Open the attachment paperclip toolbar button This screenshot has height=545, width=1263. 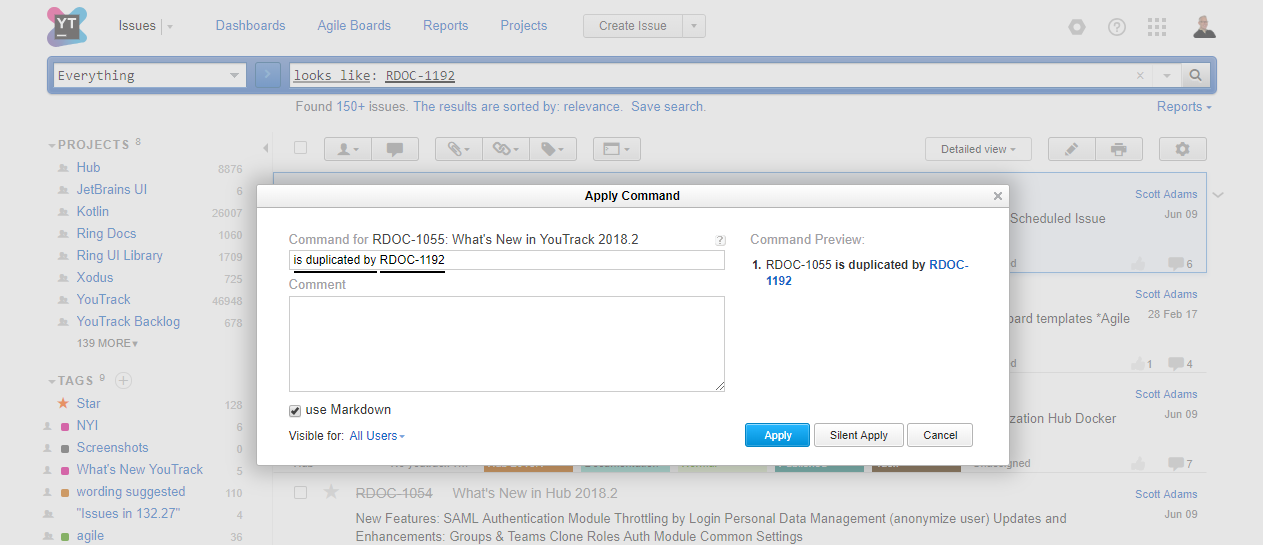coord(459,149)
